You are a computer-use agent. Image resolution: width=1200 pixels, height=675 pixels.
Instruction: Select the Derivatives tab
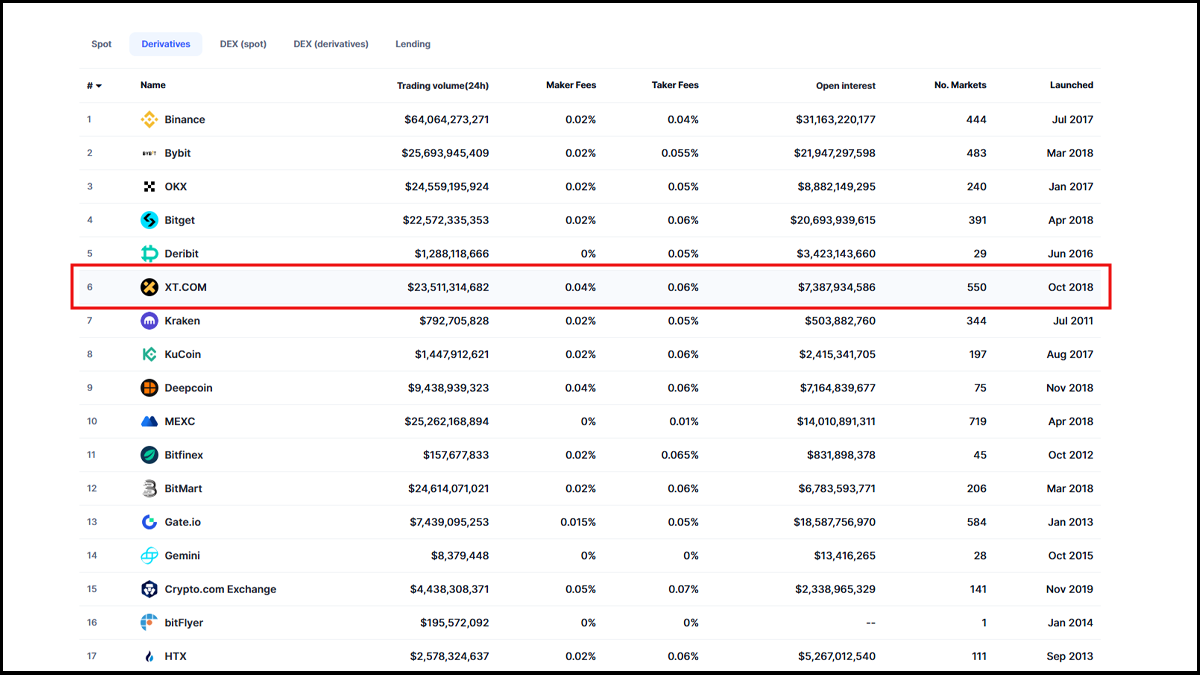coord(166,44)
